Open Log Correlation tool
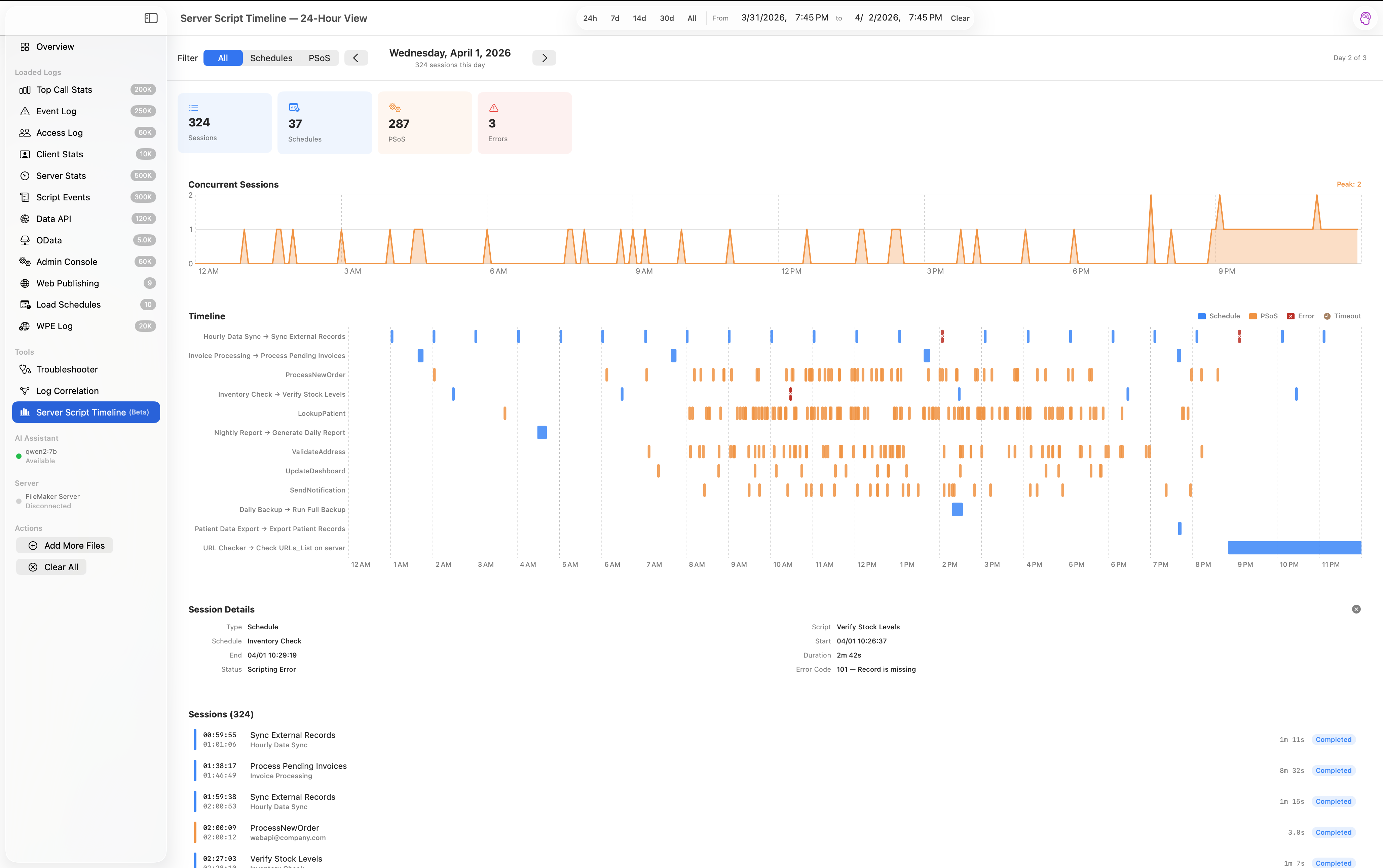 67,391
